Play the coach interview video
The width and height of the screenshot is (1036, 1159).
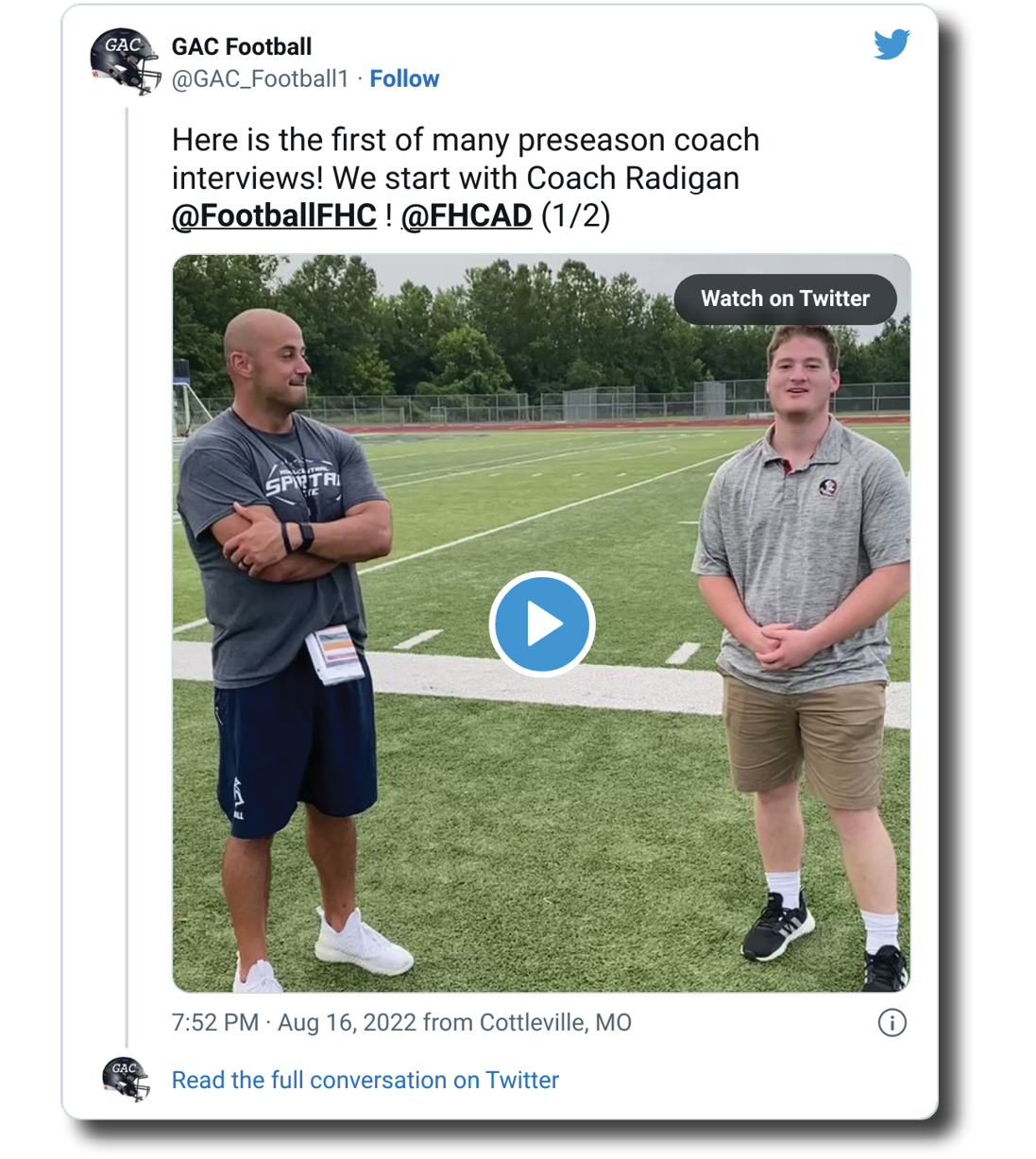(541, 624)
